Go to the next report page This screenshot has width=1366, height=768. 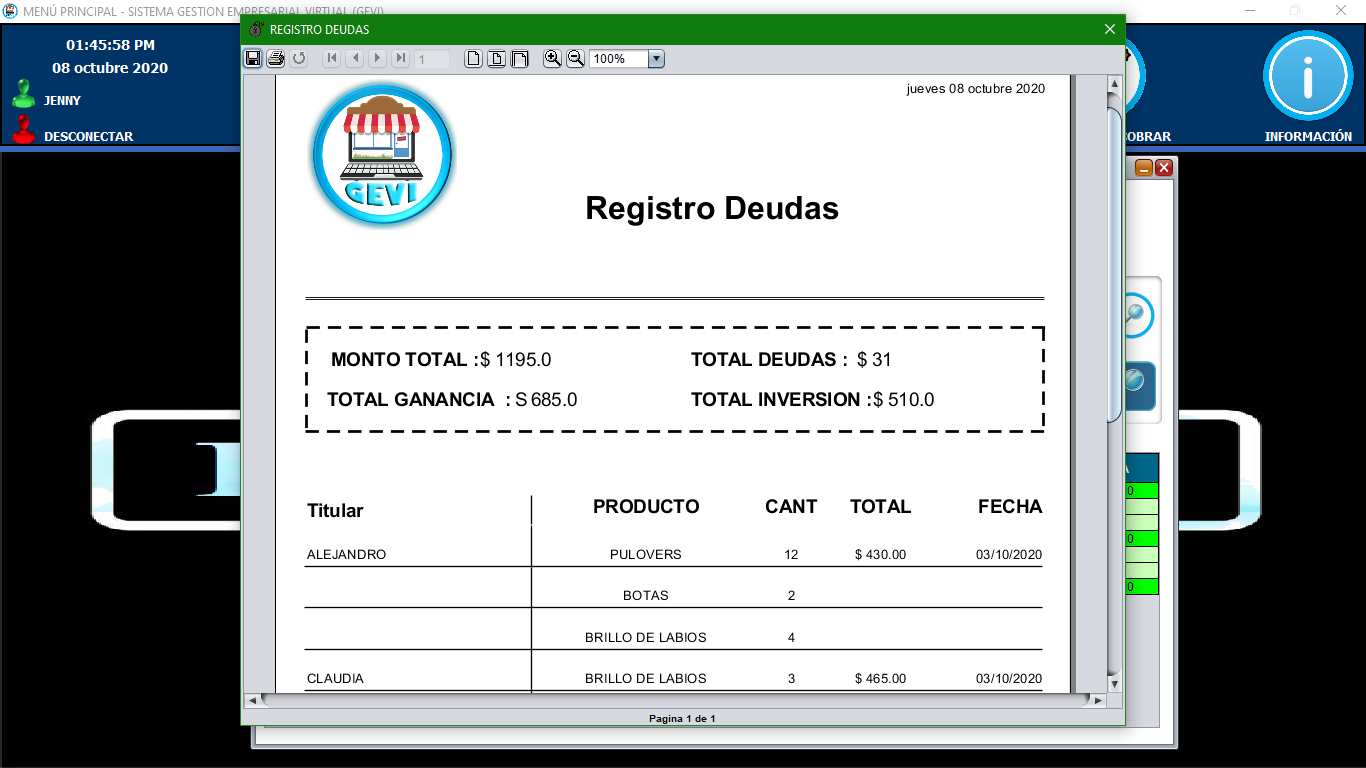pos(377,59)
